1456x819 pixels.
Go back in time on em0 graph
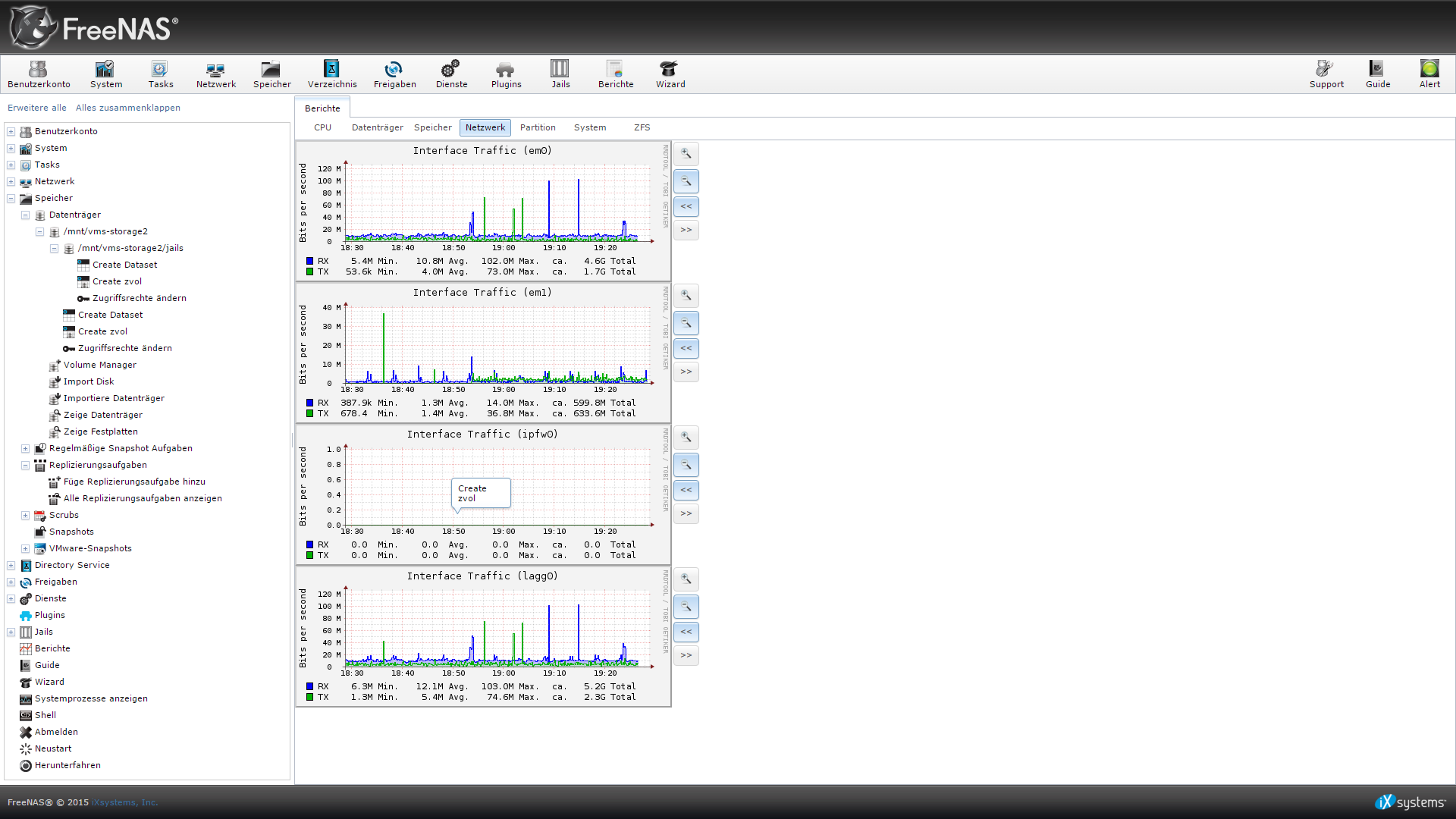point(686,206)
